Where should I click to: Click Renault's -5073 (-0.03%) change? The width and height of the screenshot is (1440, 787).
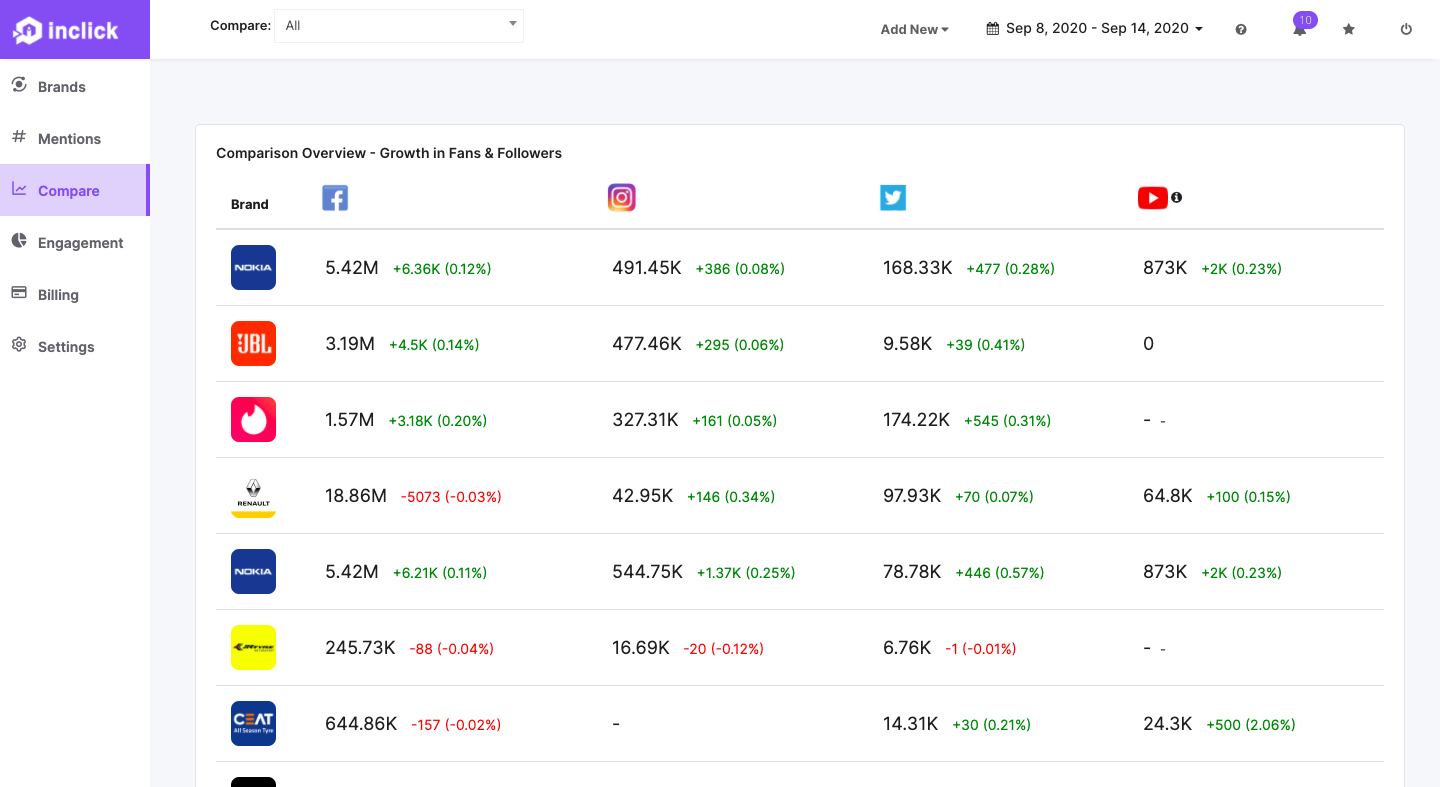(451, 497)
